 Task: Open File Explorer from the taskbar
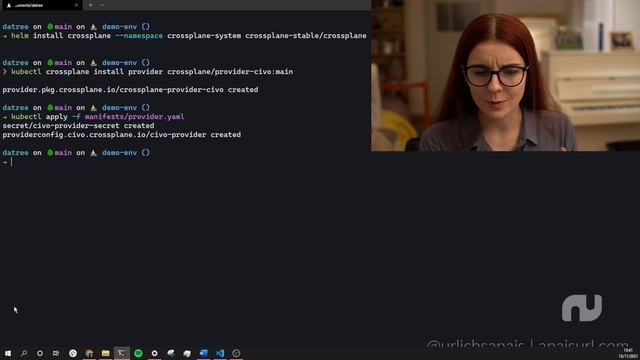[x=105, y=353]
